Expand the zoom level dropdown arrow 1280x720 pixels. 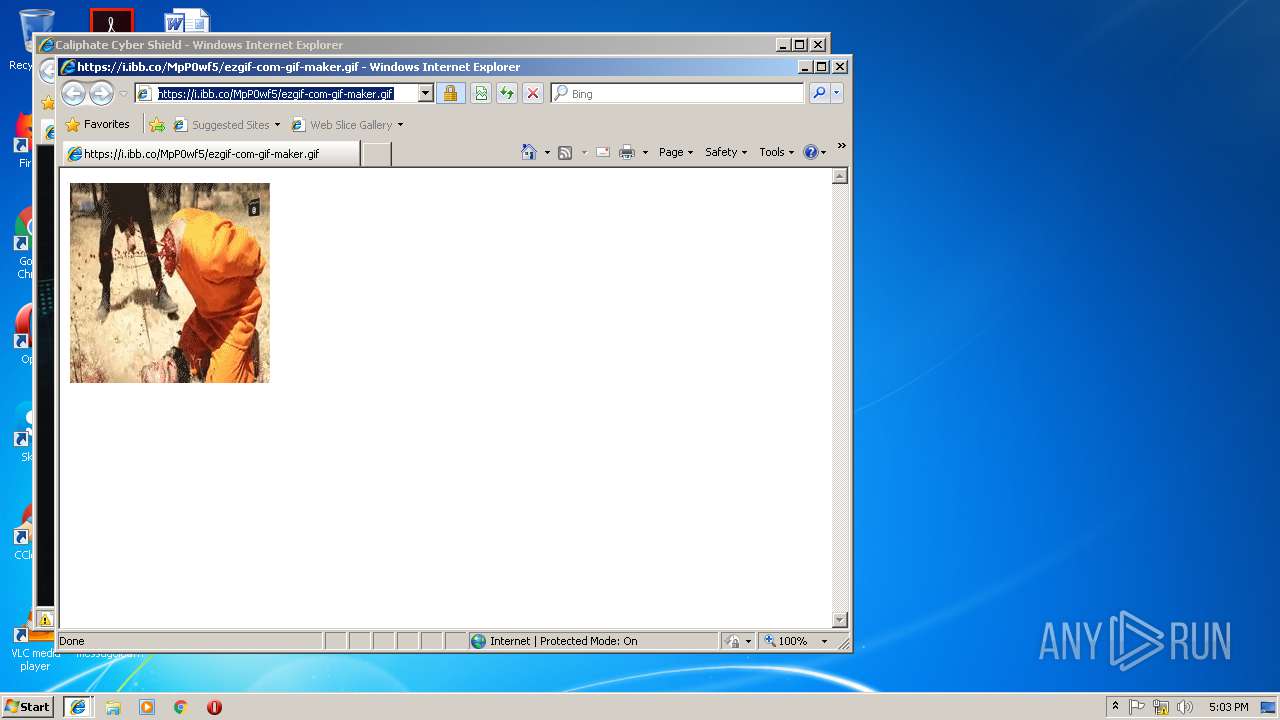coord(825,641)
